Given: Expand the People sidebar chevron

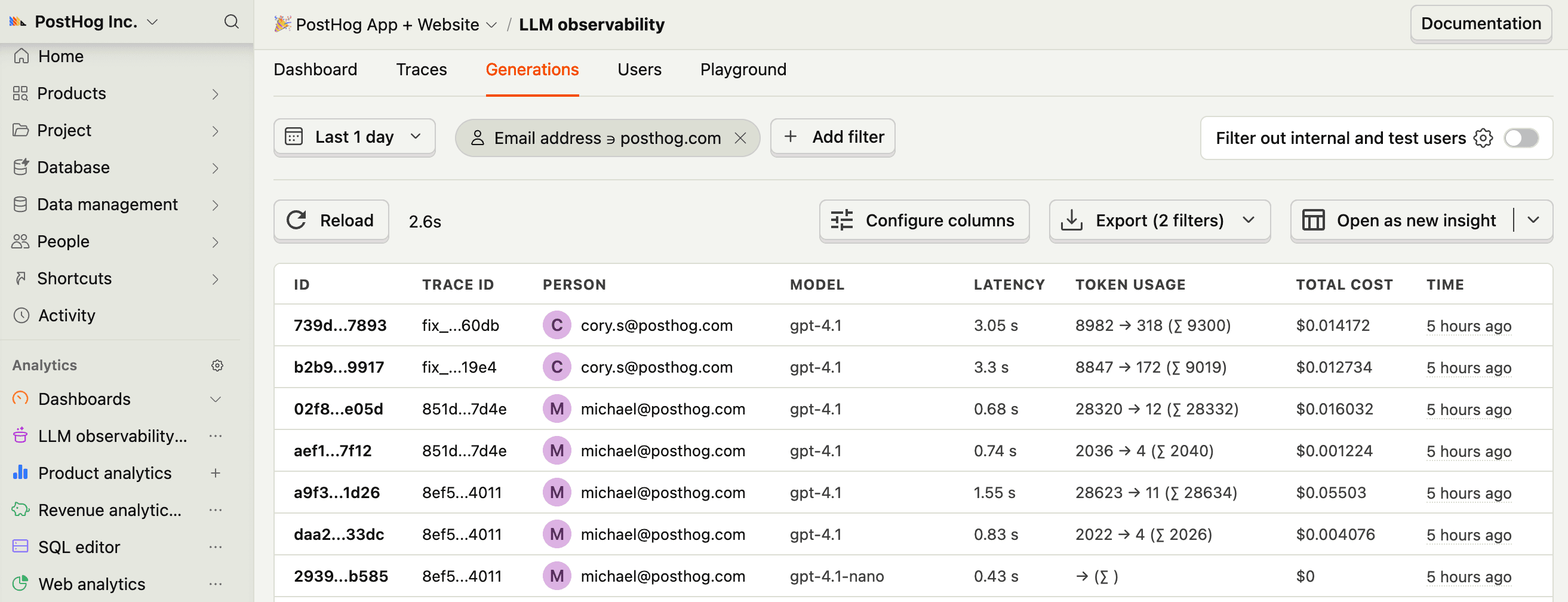Looking at the screenshot, I should (x=215, y=242).
